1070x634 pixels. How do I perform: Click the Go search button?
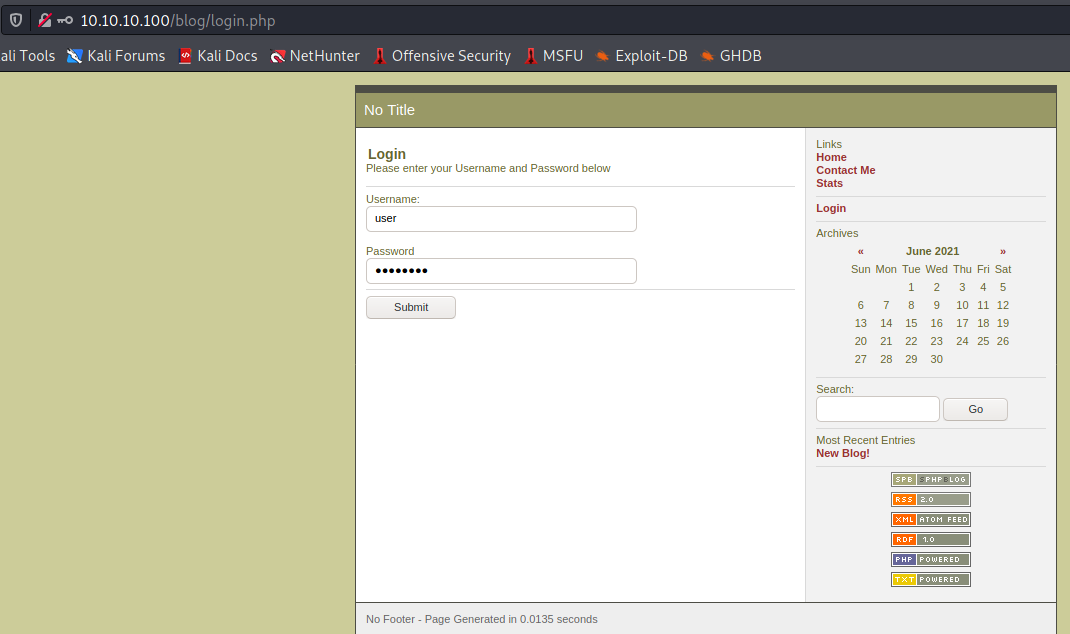[x=975, y=409]
